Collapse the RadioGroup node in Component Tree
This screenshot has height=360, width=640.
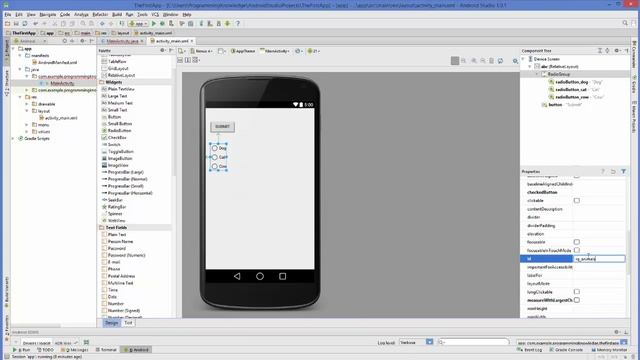(537, 74)
